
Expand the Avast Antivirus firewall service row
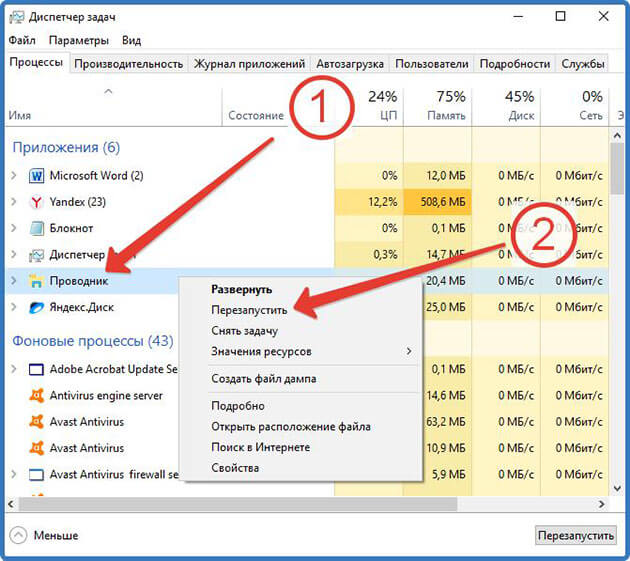(x=14, y=475)
